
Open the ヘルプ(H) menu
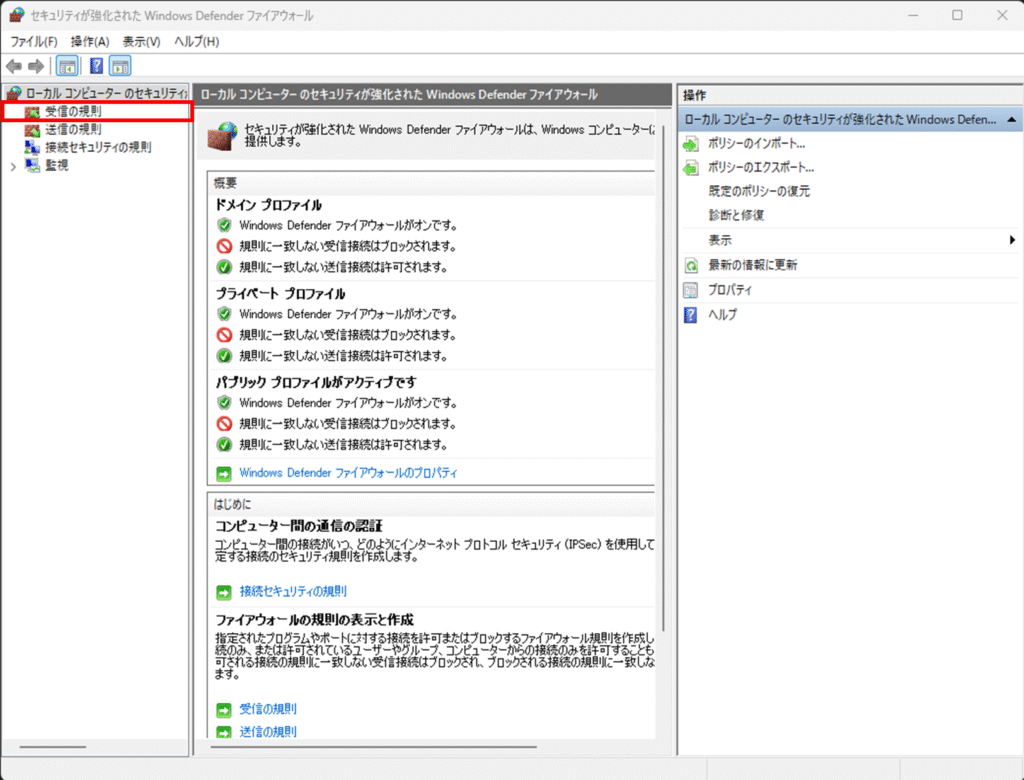[197, 42]
